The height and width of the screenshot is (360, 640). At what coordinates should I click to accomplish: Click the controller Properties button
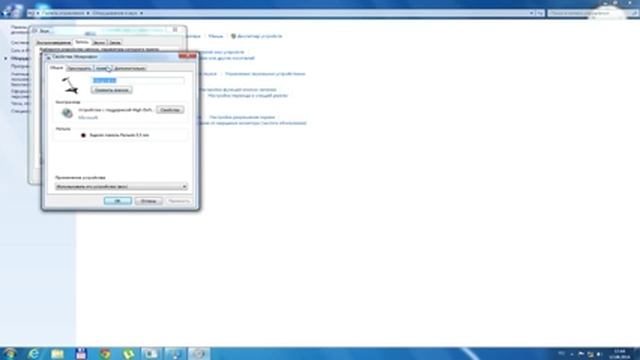pos(170,110)
